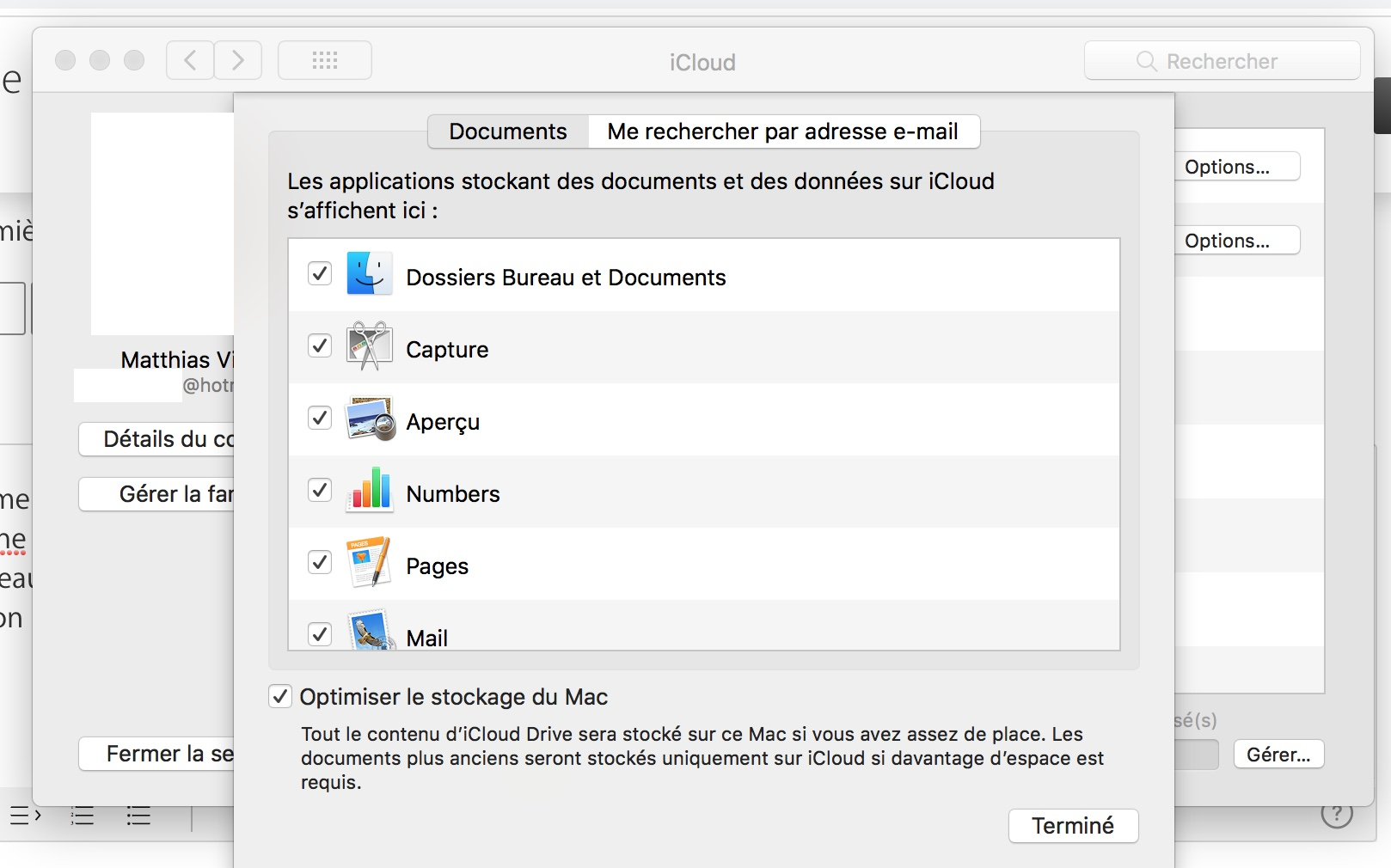
Task: Open Détails du compte button
Action: pyautogui.click(x=156, y=439)
